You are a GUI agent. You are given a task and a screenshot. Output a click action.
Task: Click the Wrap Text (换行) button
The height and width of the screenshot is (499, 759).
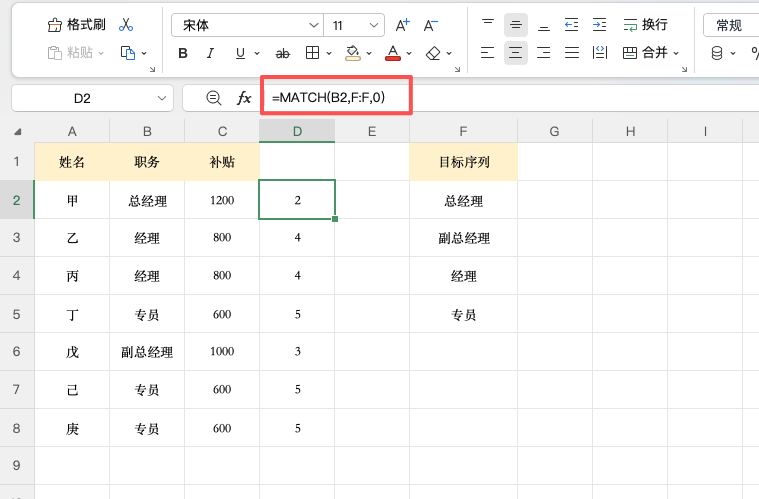[x=645, y=25]
